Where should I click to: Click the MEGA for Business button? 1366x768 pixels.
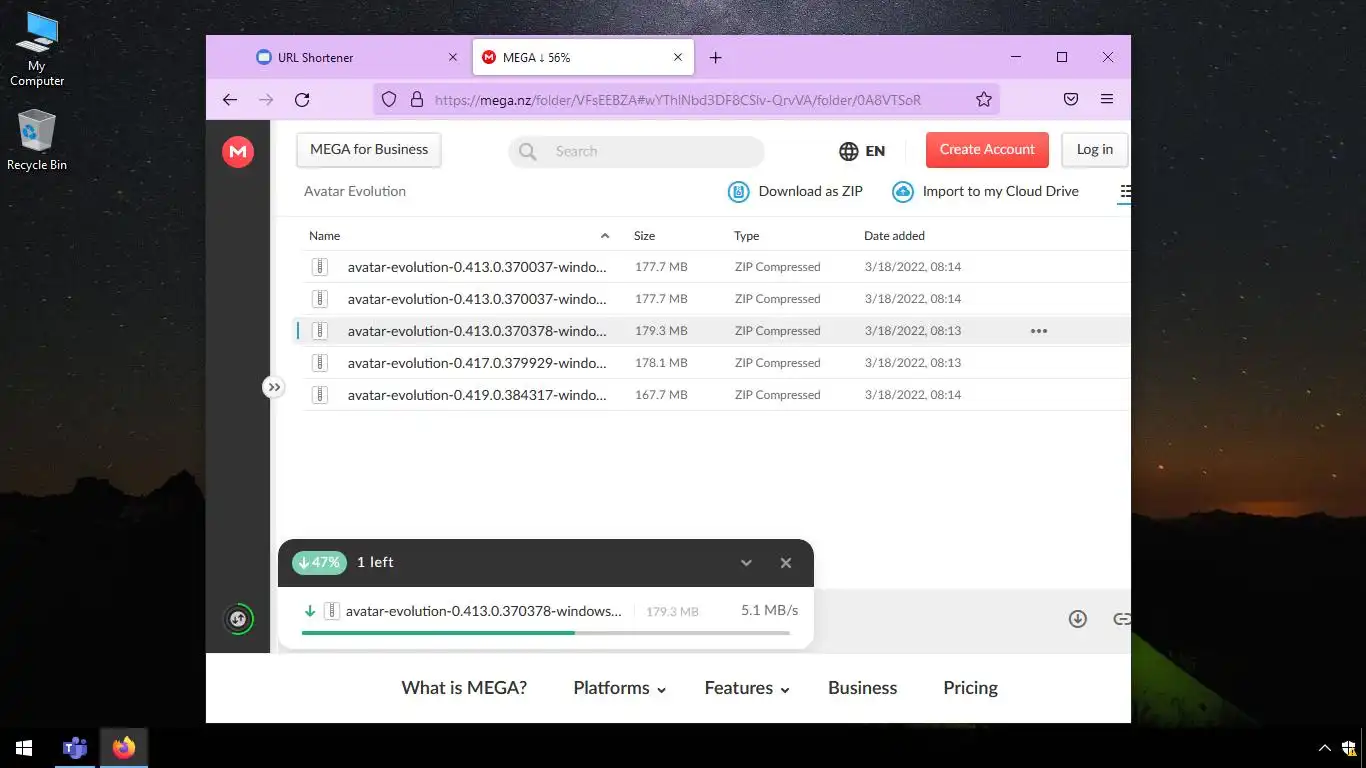pos(369,150)
